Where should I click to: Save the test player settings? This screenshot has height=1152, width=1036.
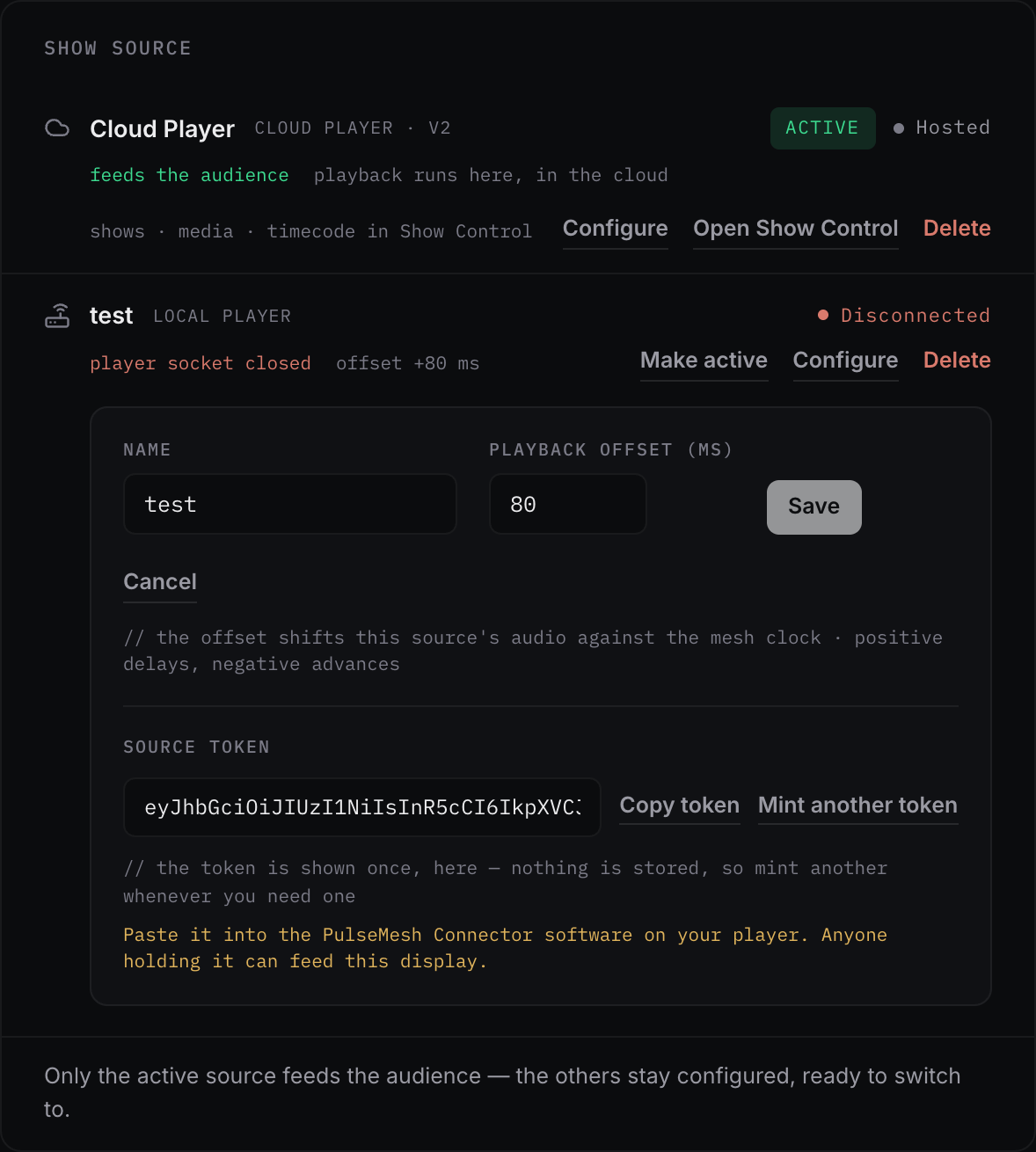(814, 507)
